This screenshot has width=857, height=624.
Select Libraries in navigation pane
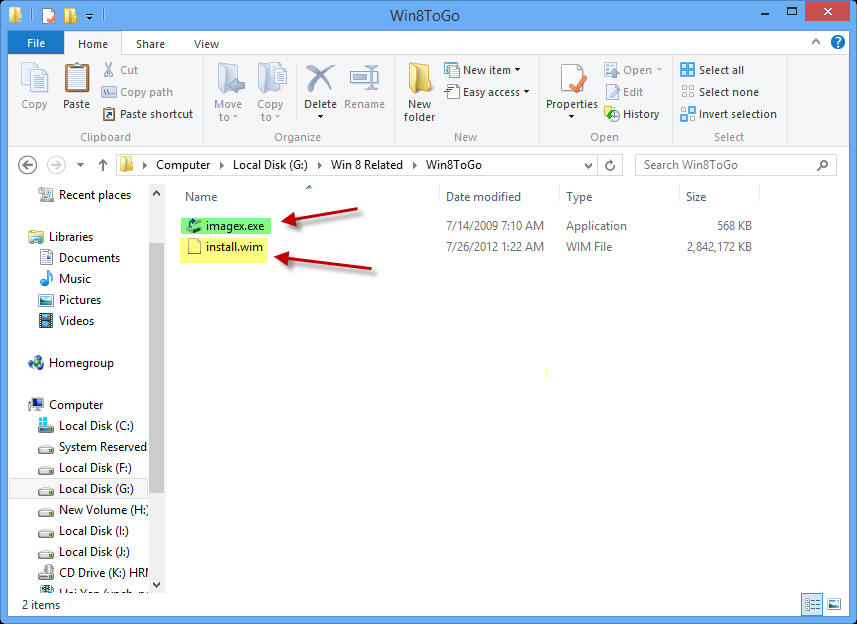tap(61, 237)
